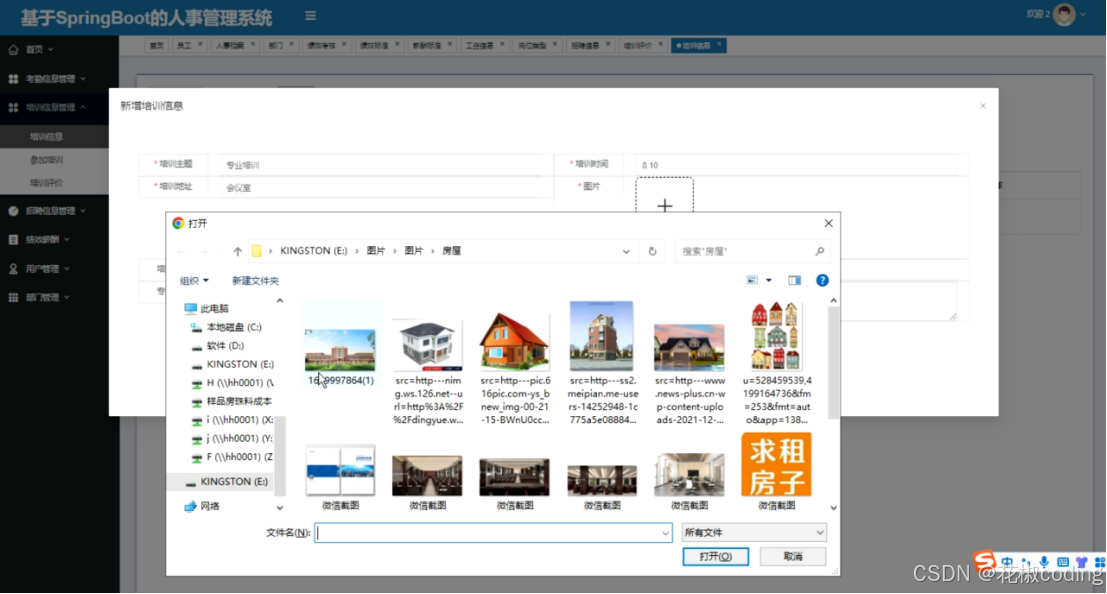
Task: Click the Help question mark in Open dialog
Action: point(820,280)
